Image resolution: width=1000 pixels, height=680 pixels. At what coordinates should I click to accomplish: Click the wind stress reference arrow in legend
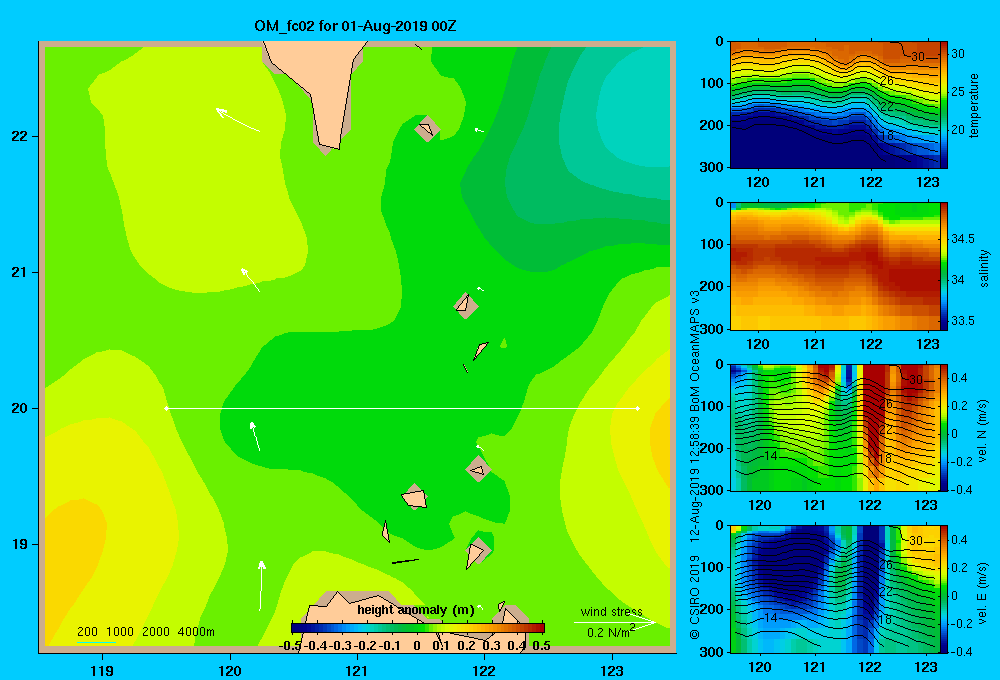615,622
